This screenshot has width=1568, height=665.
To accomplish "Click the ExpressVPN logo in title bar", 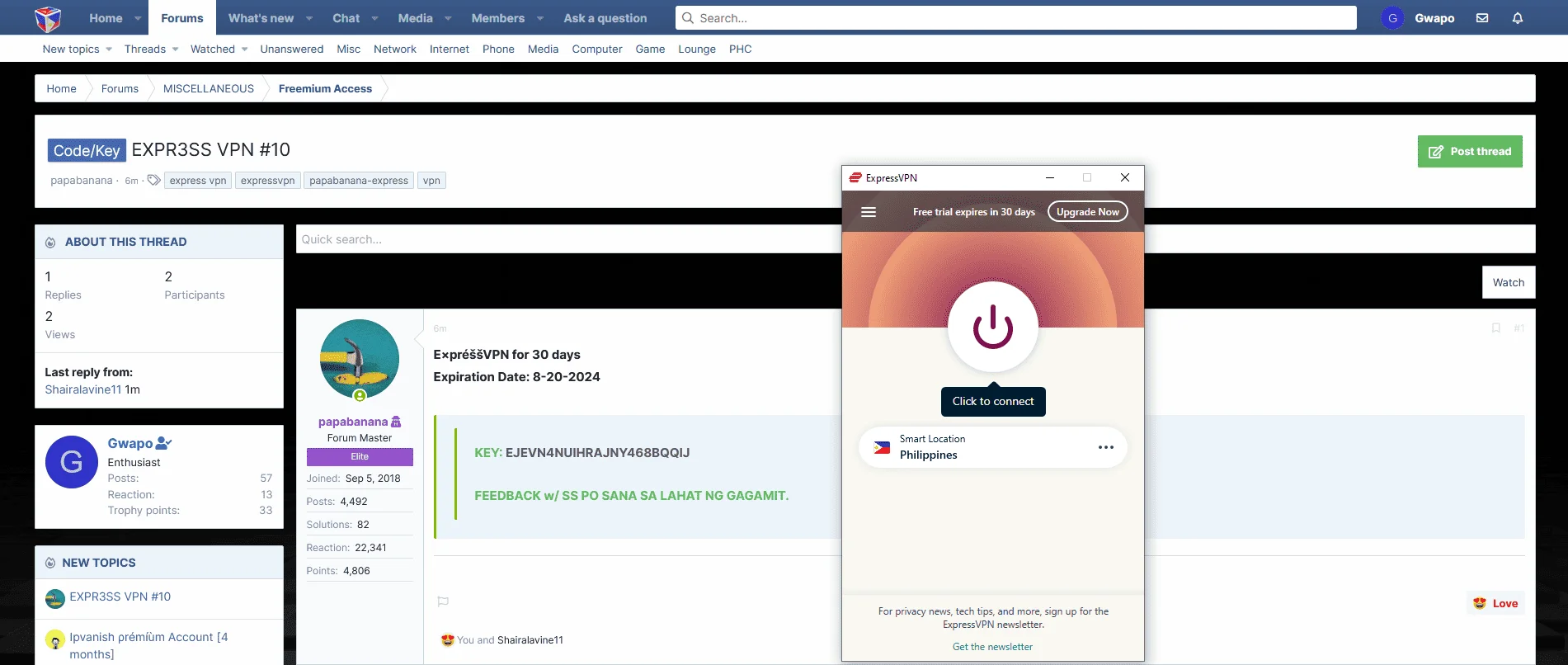I will [855, 177].
